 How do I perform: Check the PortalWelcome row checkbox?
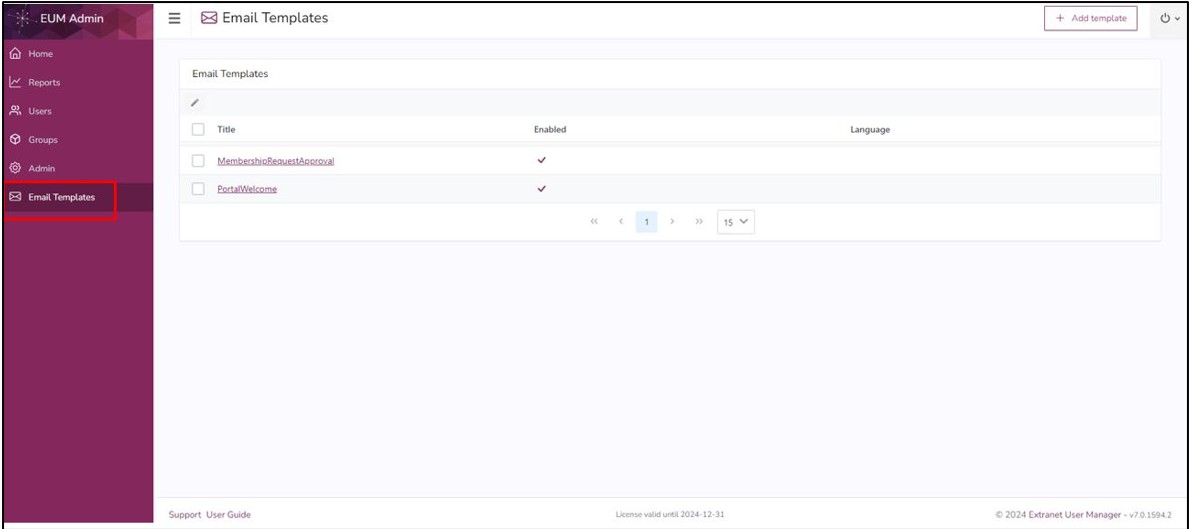(x=199, y=189)
